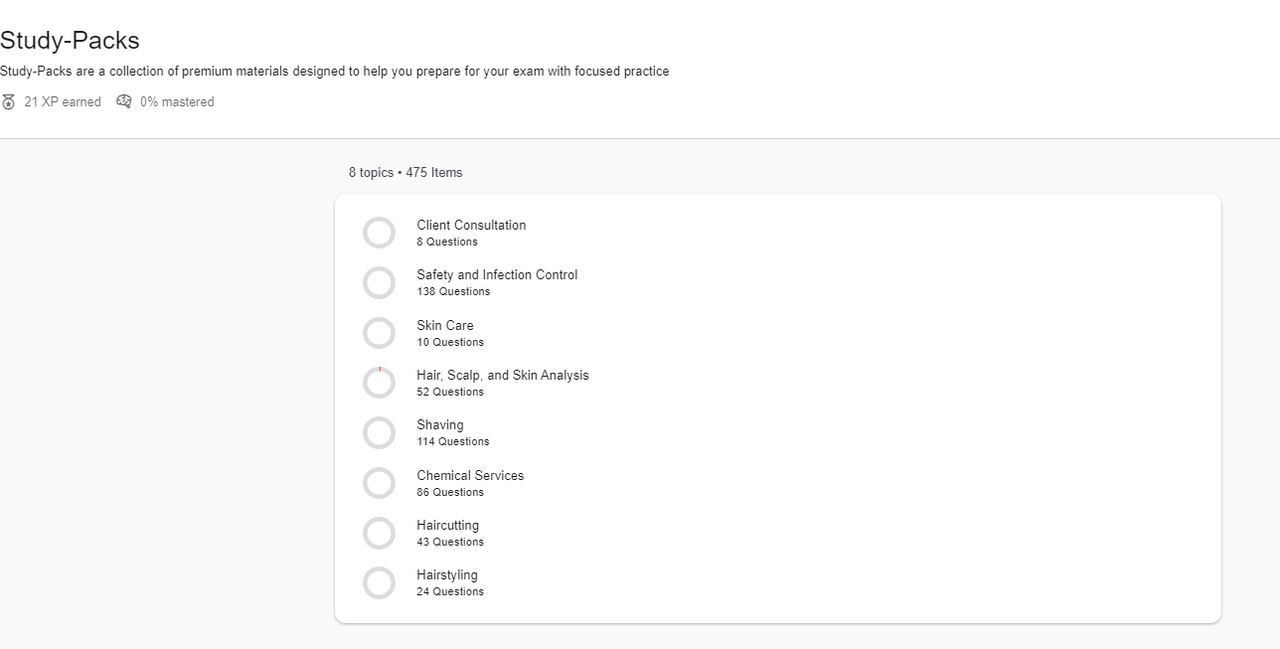Open Hair, Scalp, and Skin Analysis topic
The height and width of the screenshot is (649, 1280).
click(502, 376)
